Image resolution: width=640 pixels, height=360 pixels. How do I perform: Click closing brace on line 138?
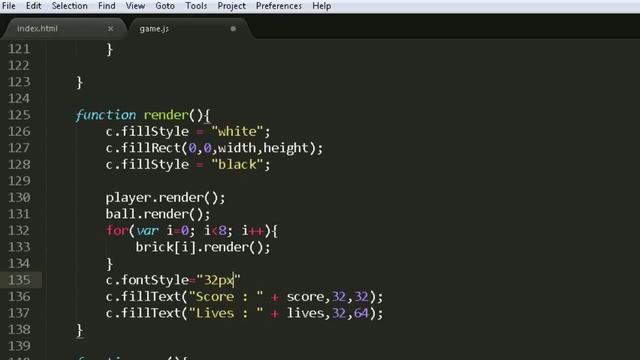click(x=80, y=330)
